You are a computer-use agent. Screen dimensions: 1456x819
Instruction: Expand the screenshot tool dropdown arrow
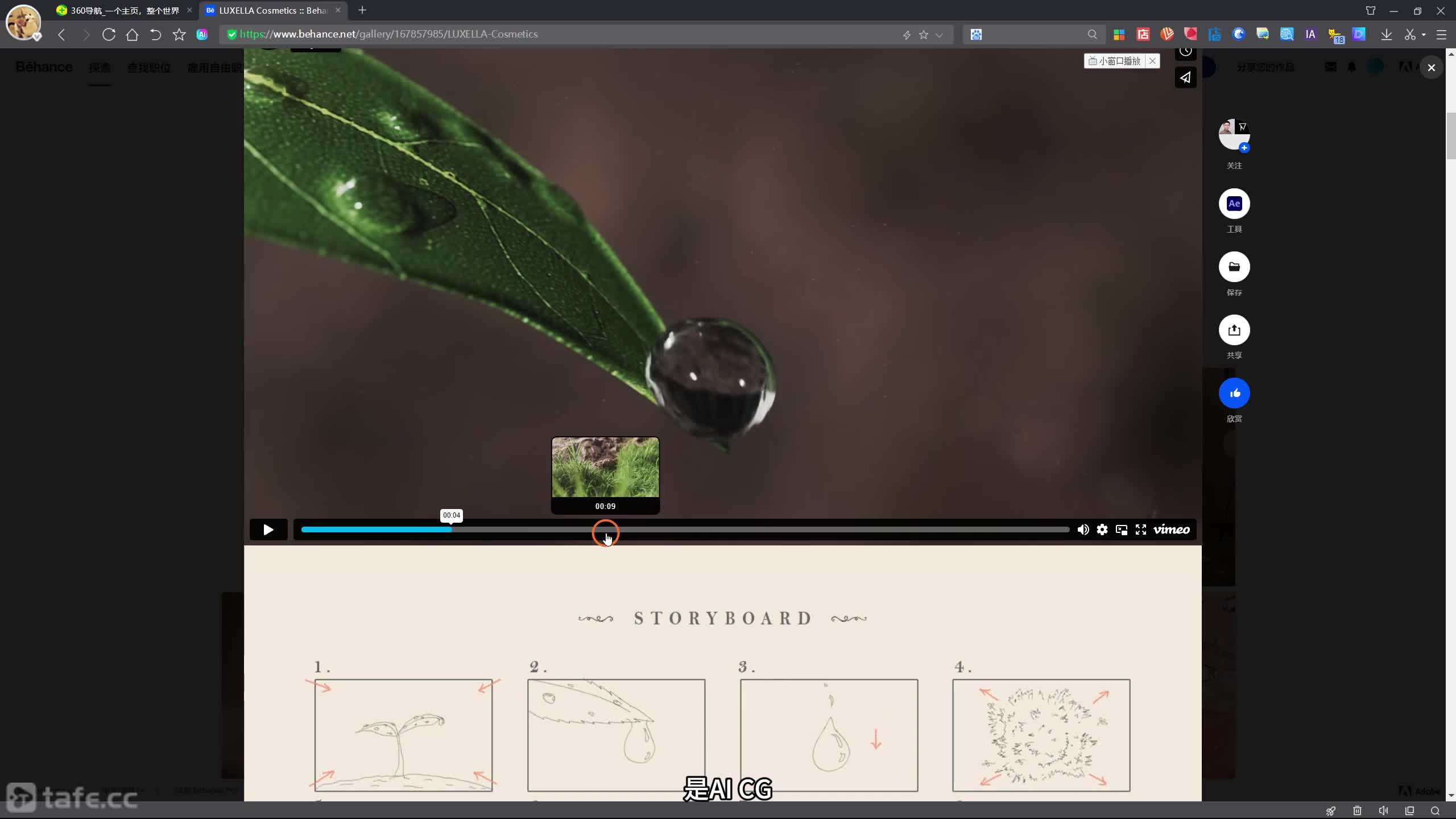(x=1424, y=35)
